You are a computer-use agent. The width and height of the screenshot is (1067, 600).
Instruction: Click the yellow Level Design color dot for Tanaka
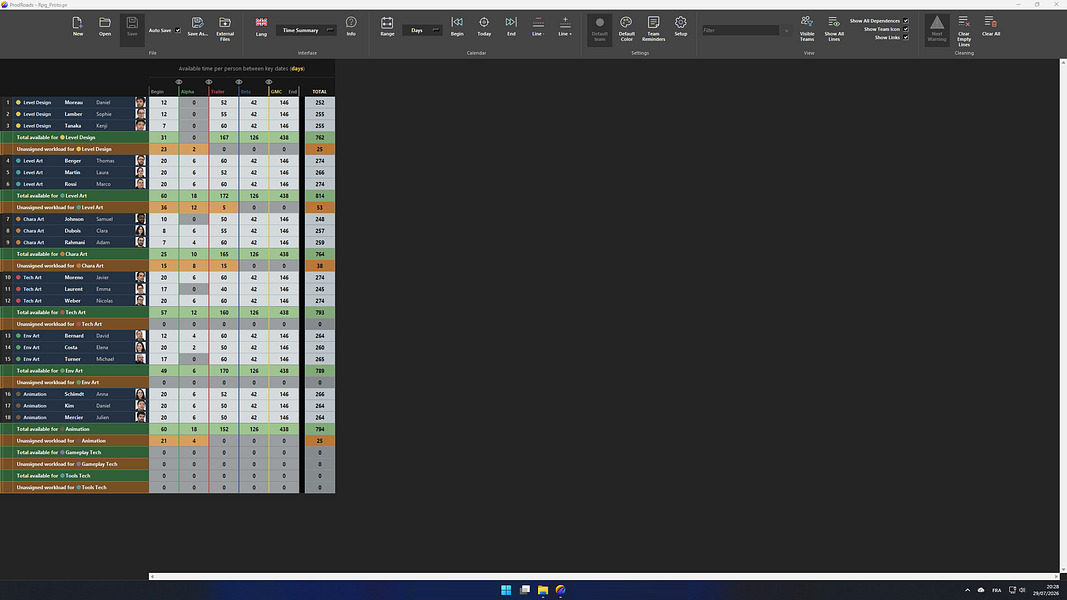click(18, 126)
